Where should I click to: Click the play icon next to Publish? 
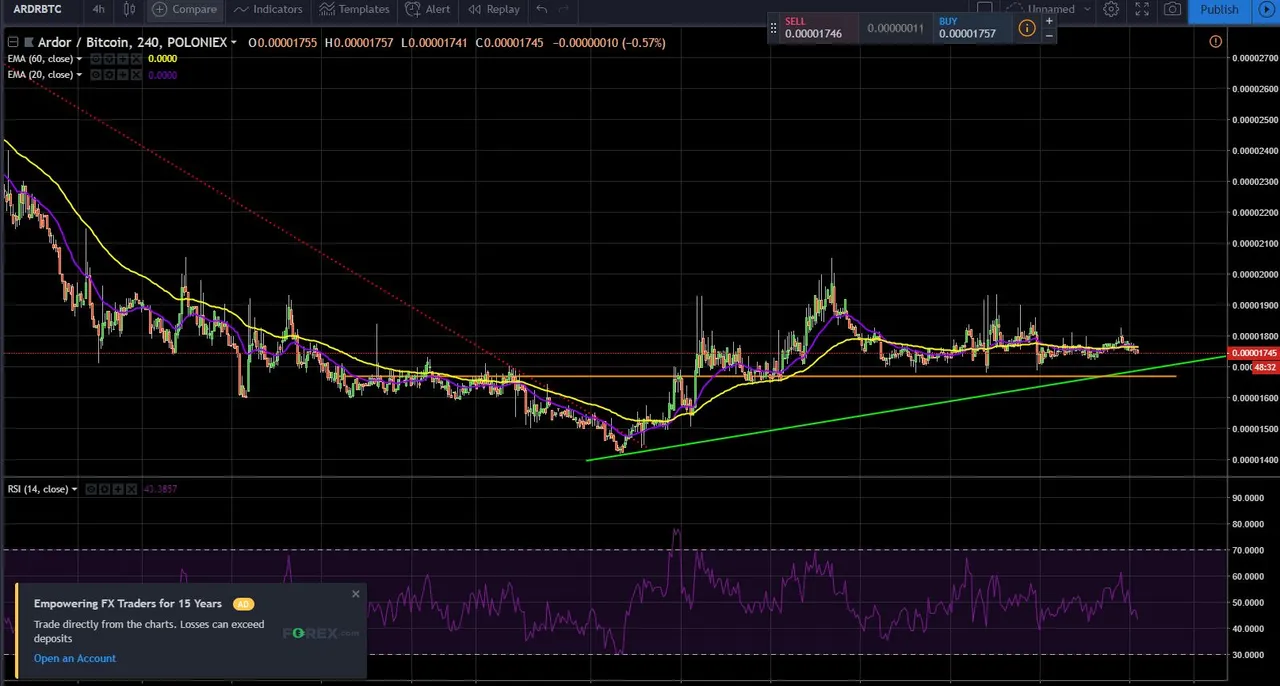[x=1266, y=9]
